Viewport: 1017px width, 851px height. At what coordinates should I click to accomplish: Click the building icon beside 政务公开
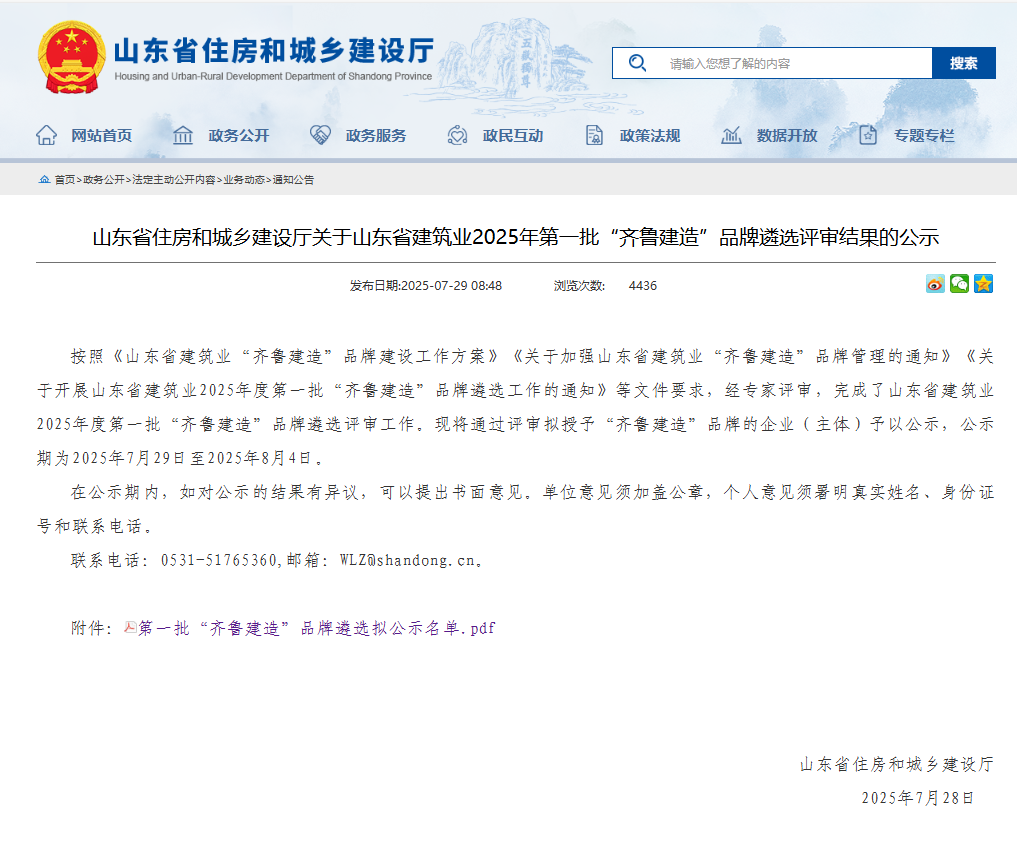click(183, 134)
